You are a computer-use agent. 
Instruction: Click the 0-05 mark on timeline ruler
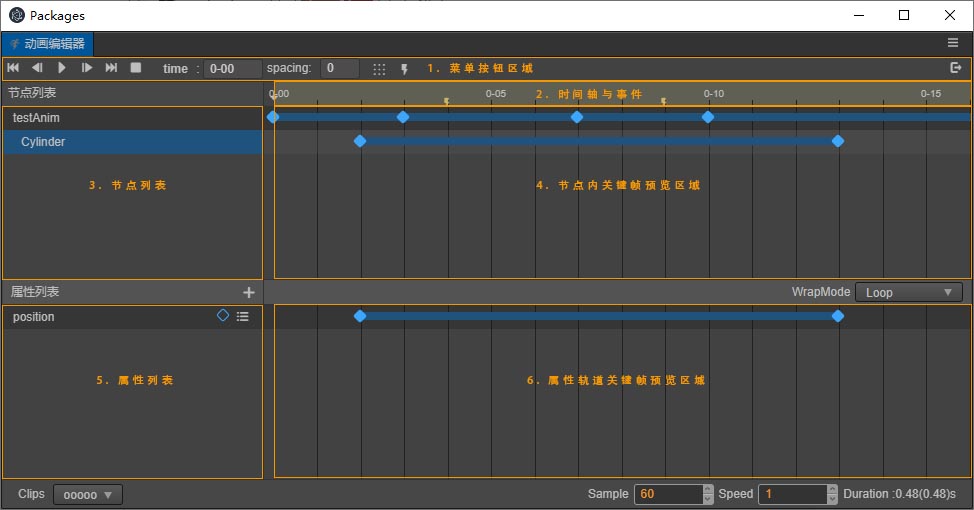tap(496, 94)
